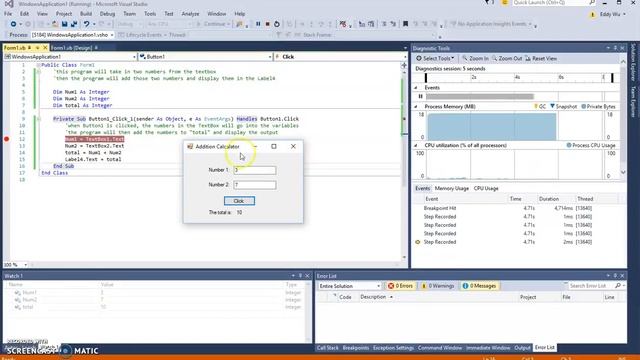Viewport: 640px width, 360px height.
Task: Open the Process dropdown showing WindowsApplication1.vsho
Action: coord(72,35)
